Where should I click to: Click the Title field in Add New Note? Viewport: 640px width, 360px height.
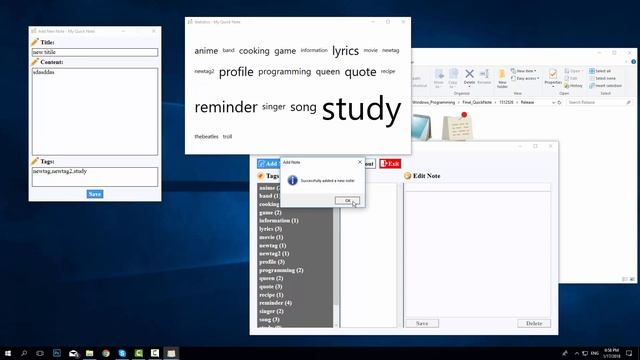click(95, 52)
